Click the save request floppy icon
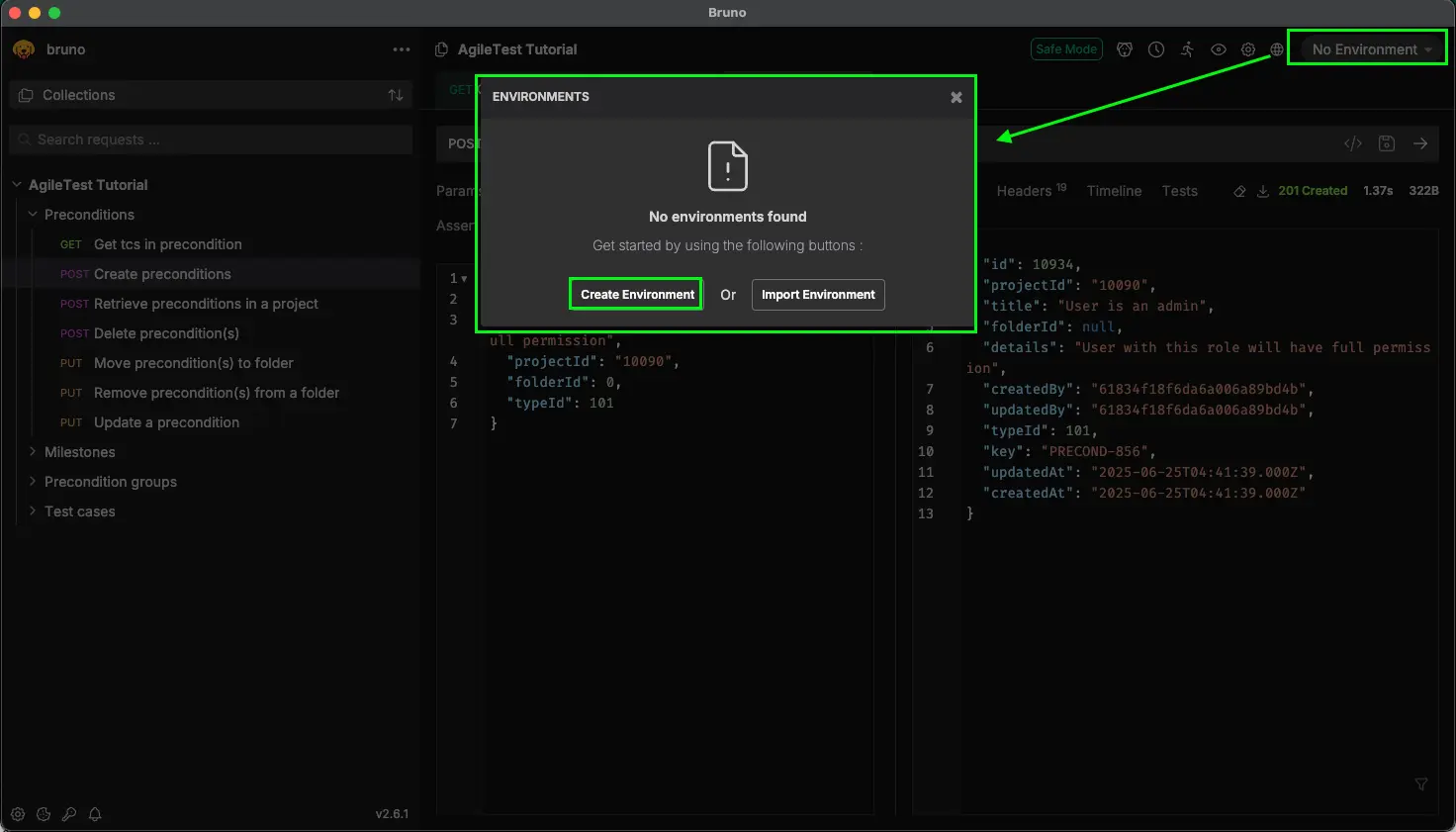The image size is (1456, 832). (1387, 143)
